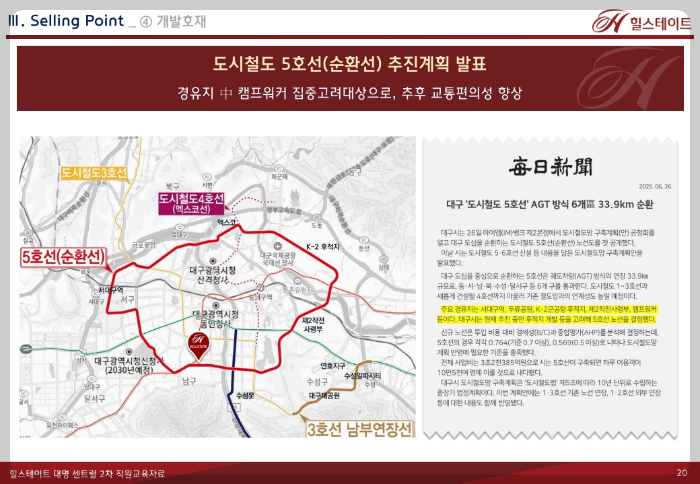Select the '서대구역' station label
This screenshot has width=700, height=484.
click(111, 290)
